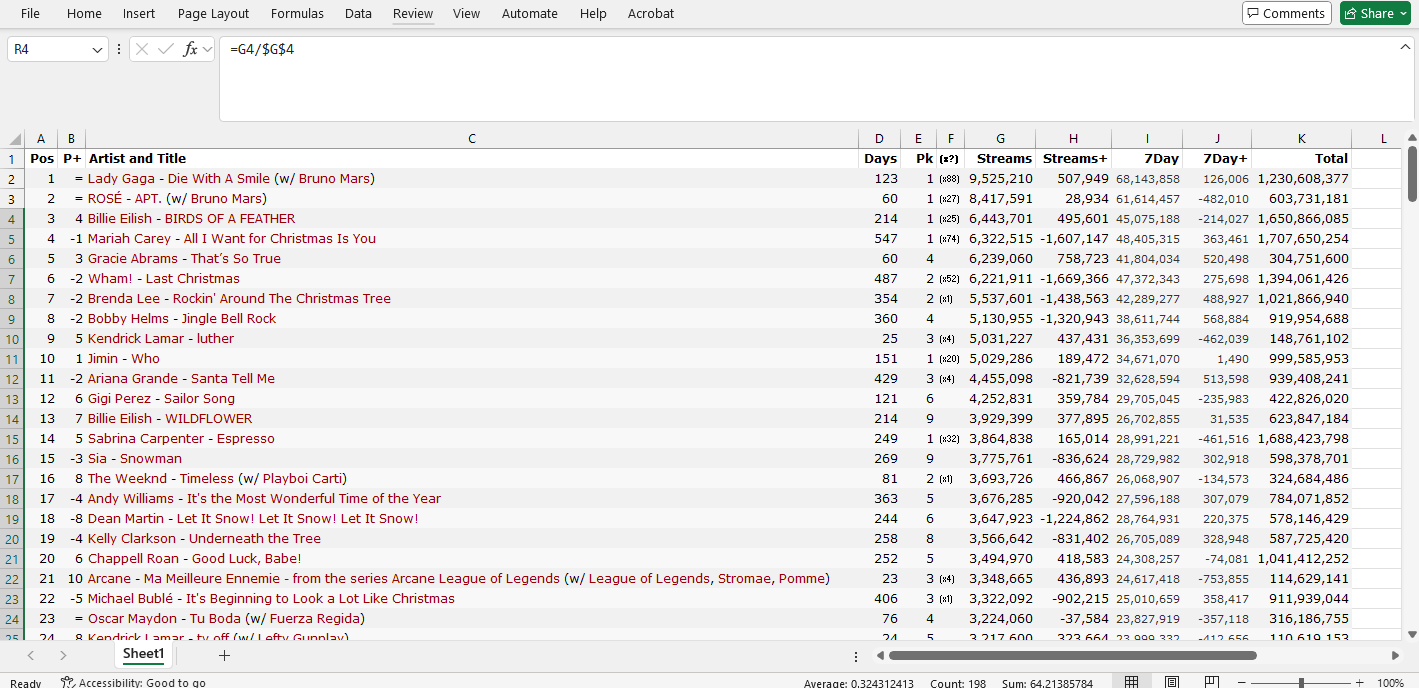Viewport: 1419px width, 688px height.
Task: Switch to Page Break Preview icon
Action: tap(1212, 683)
